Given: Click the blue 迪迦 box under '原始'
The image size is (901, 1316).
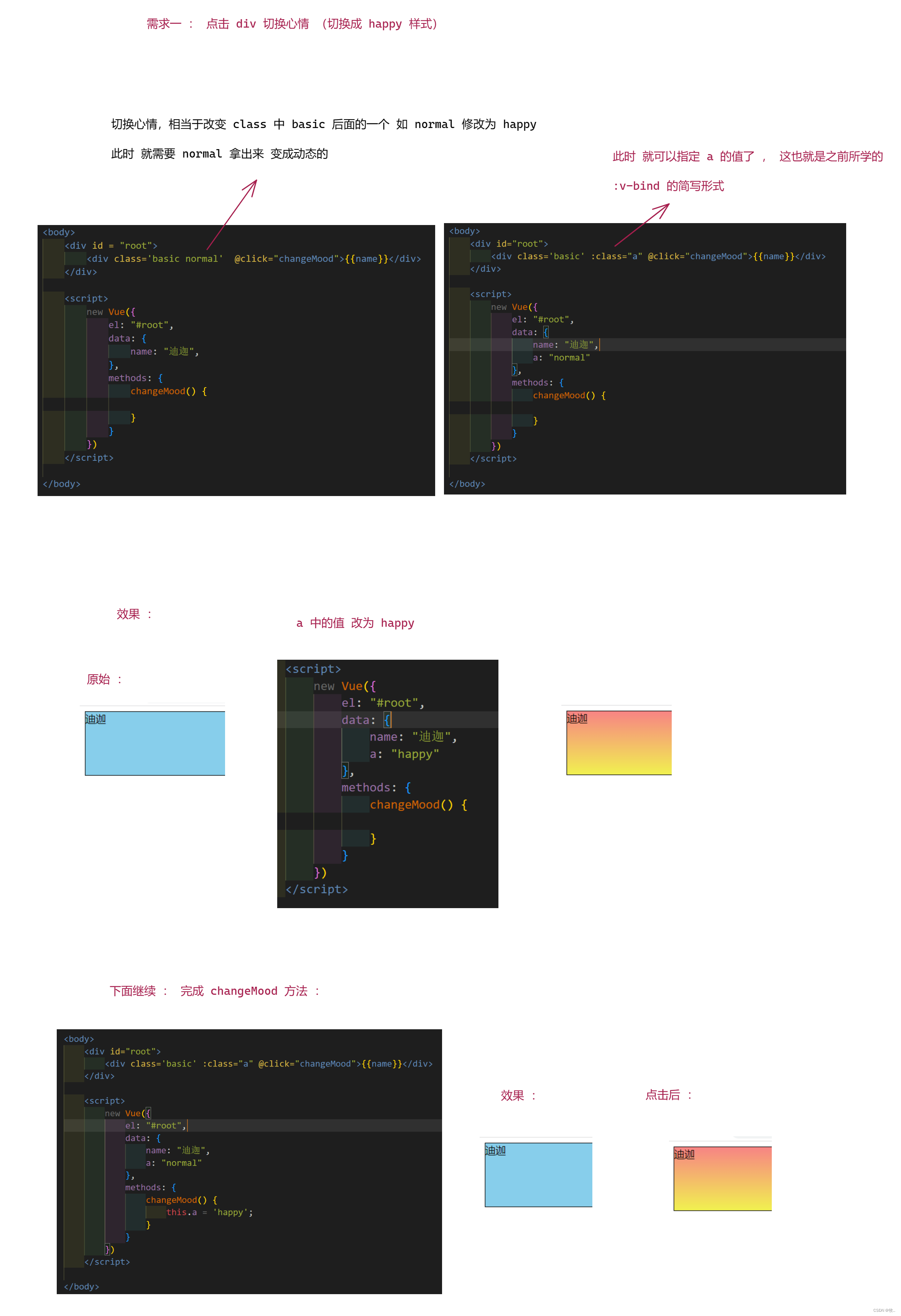Looking at the screenshot, I should point(155,744).
